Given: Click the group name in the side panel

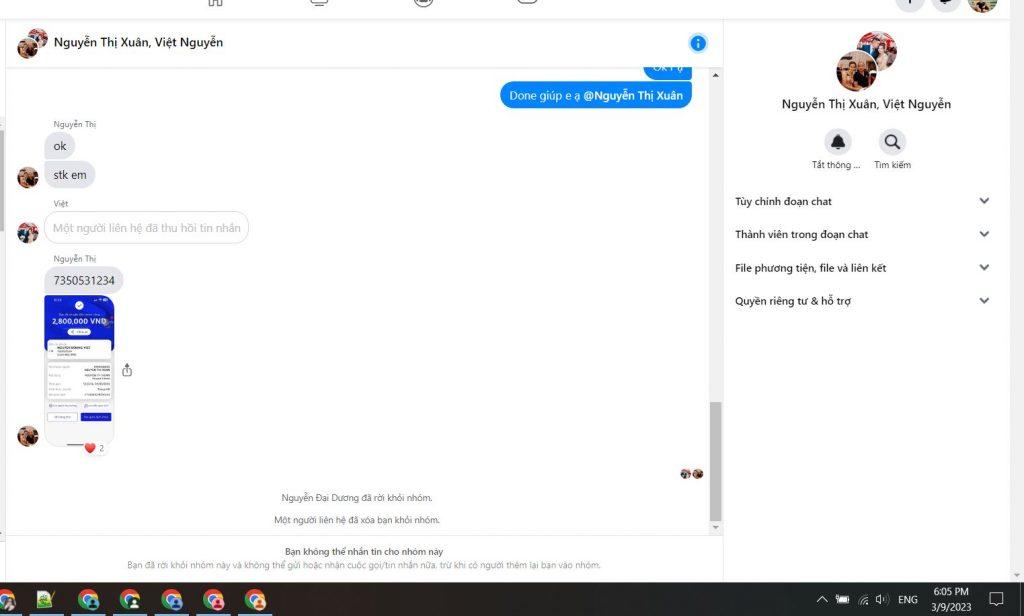Looking at the screenshot, I should pos(866,104).
